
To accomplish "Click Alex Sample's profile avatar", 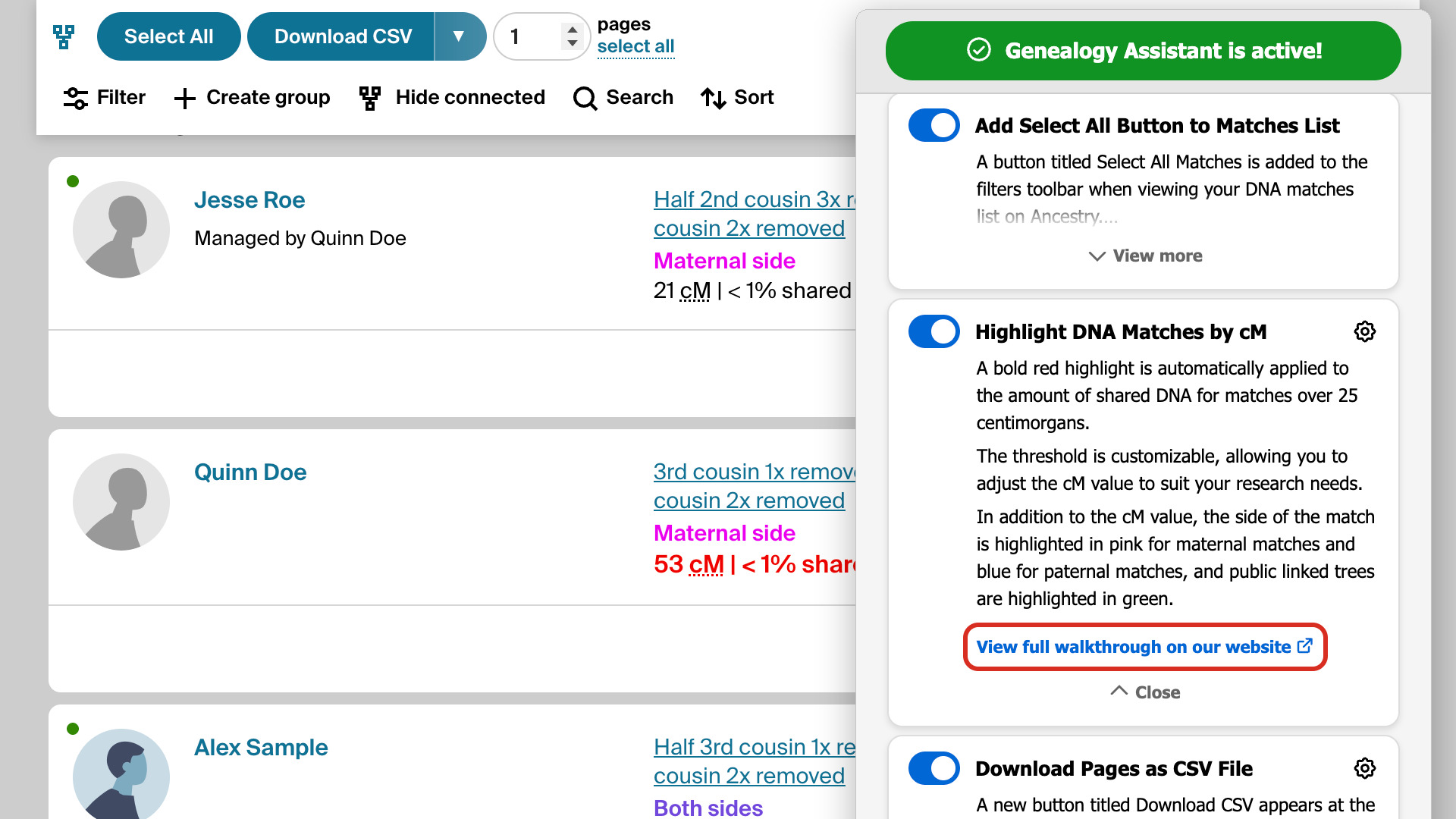I will [121, 774].
